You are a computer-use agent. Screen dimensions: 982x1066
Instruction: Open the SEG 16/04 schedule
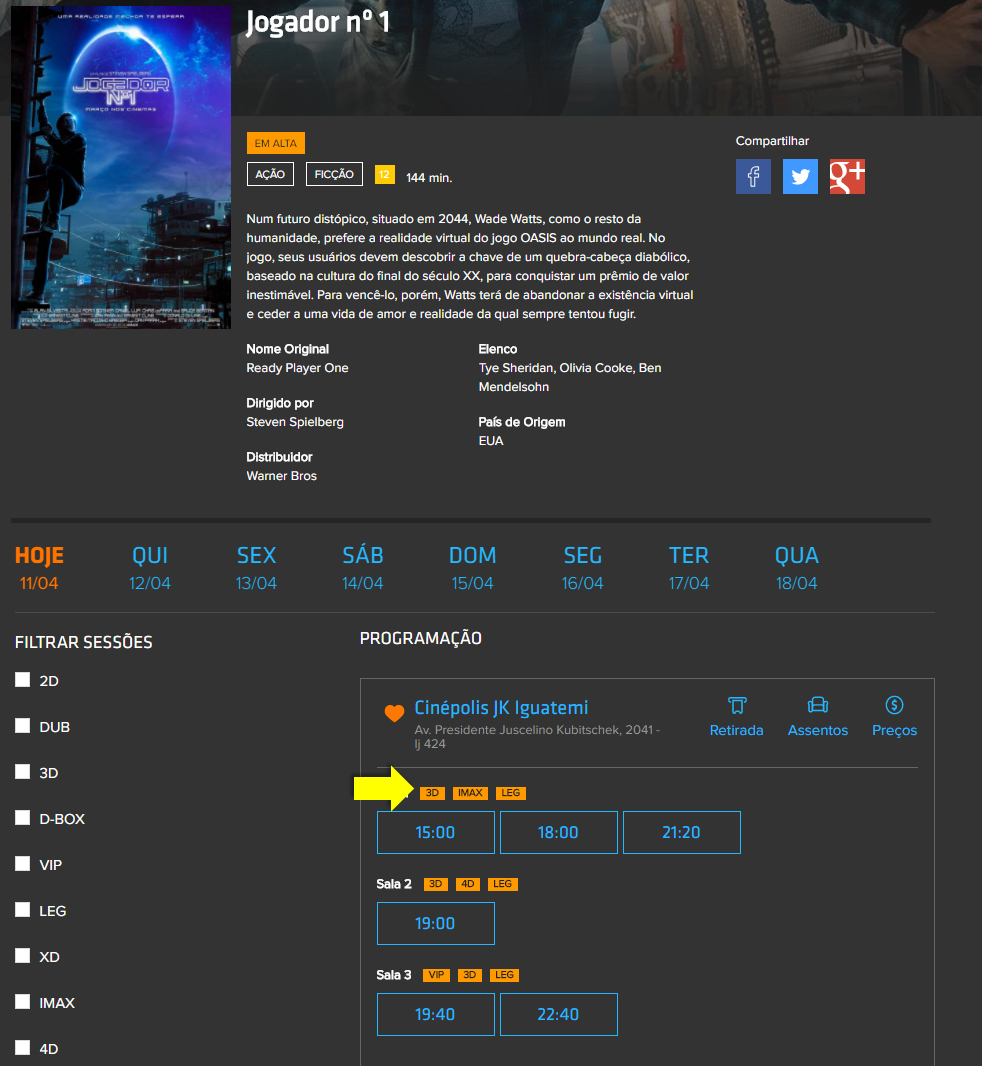click(x=583, y=568)
